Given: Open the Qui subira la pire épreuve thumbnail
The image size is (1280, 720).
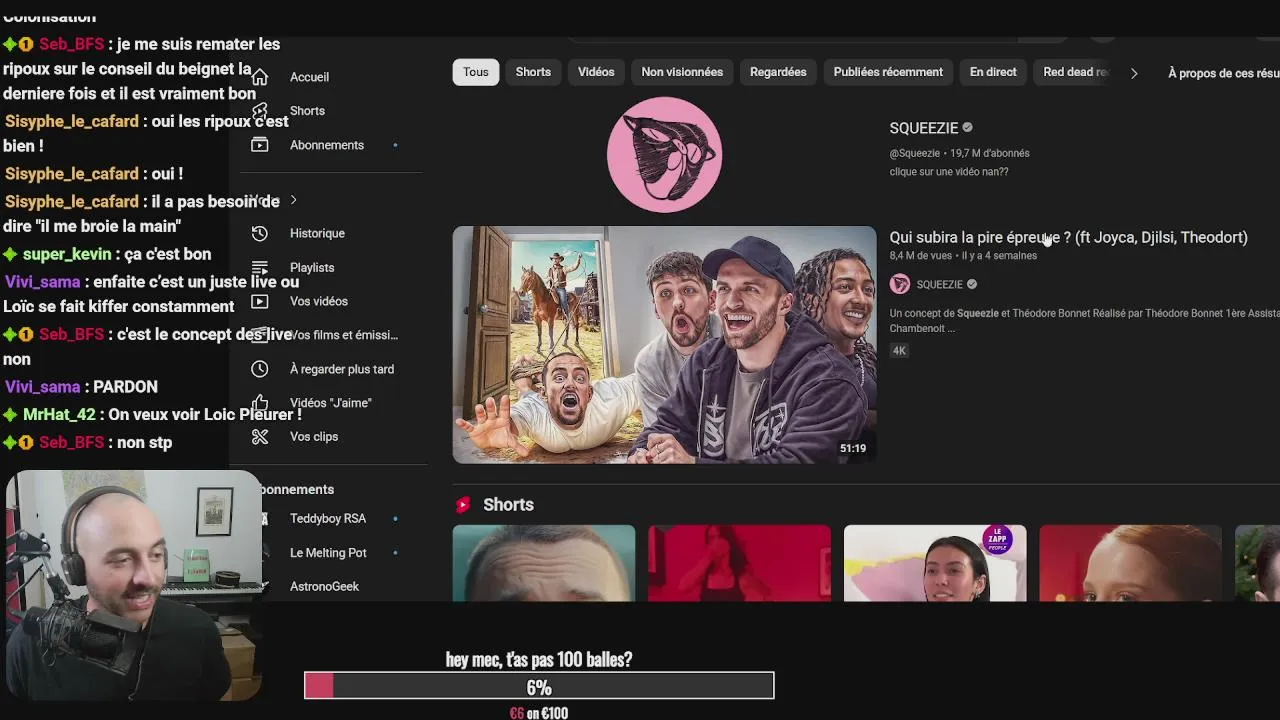Looking at the screenshot, I should pyautogui.click(x=664, y=345).
